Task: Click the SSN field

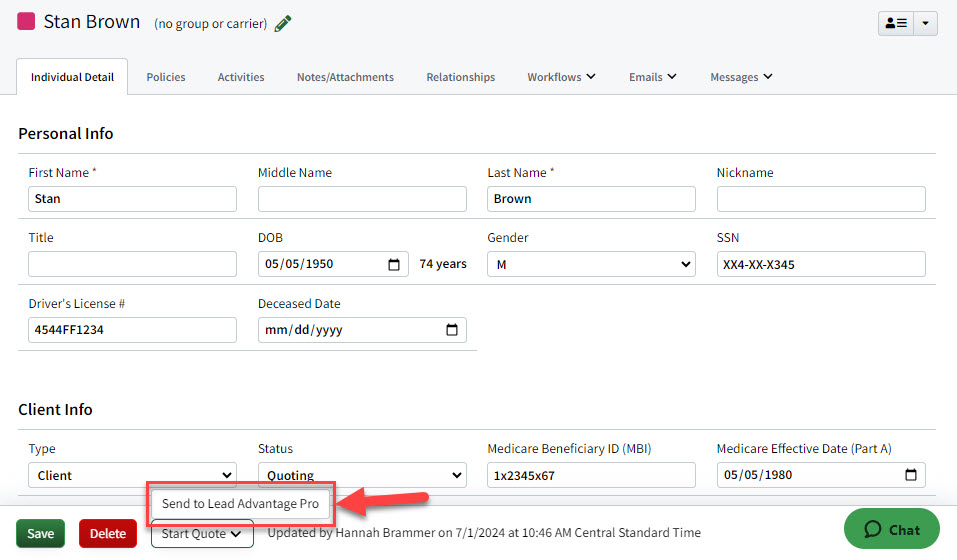Action: point(821,264)
